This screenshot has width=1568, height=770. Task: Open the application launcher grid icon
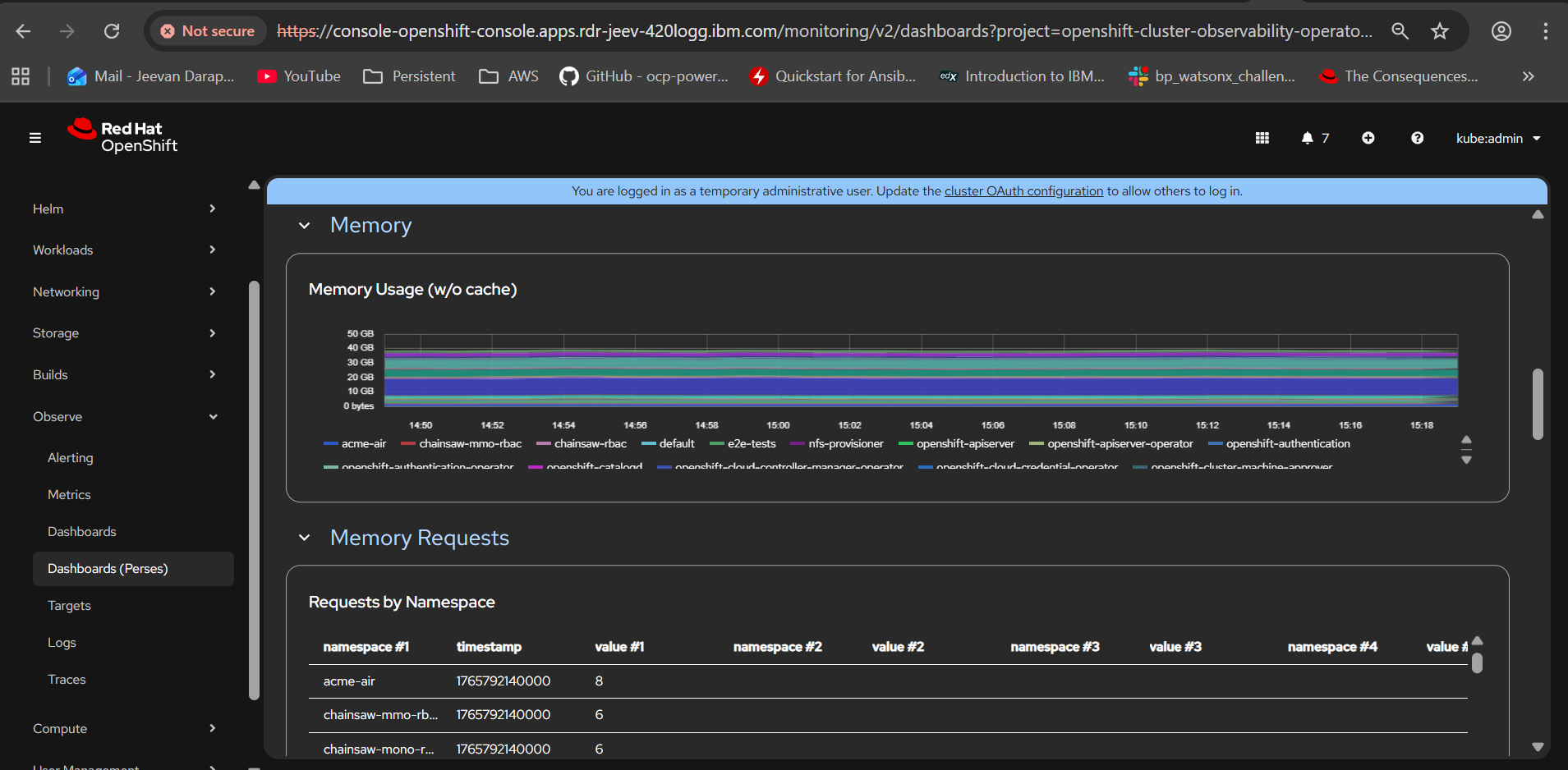point(1262,138)
